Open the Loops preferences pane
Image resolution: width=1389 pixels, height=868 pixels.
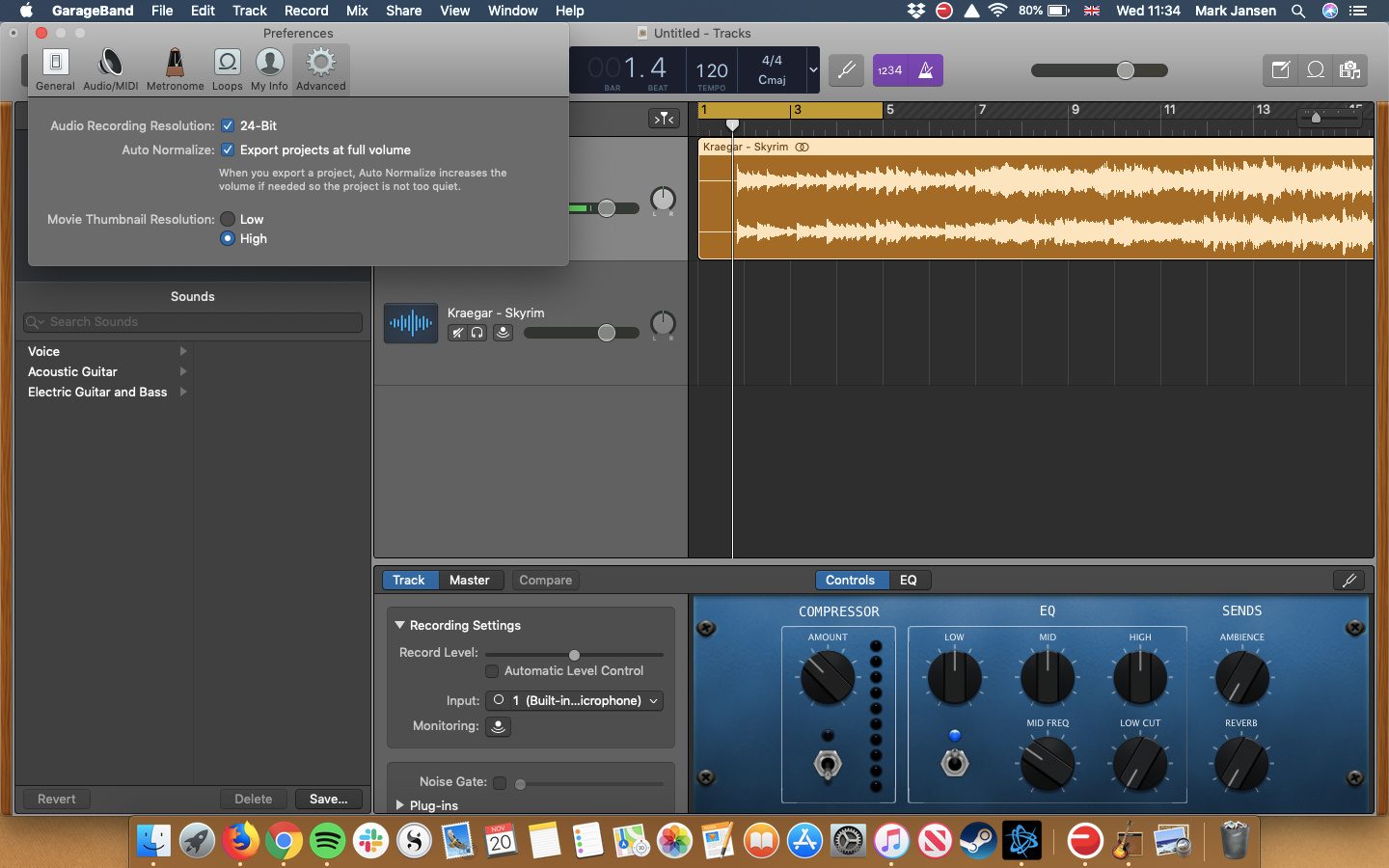tap(227, 69)
